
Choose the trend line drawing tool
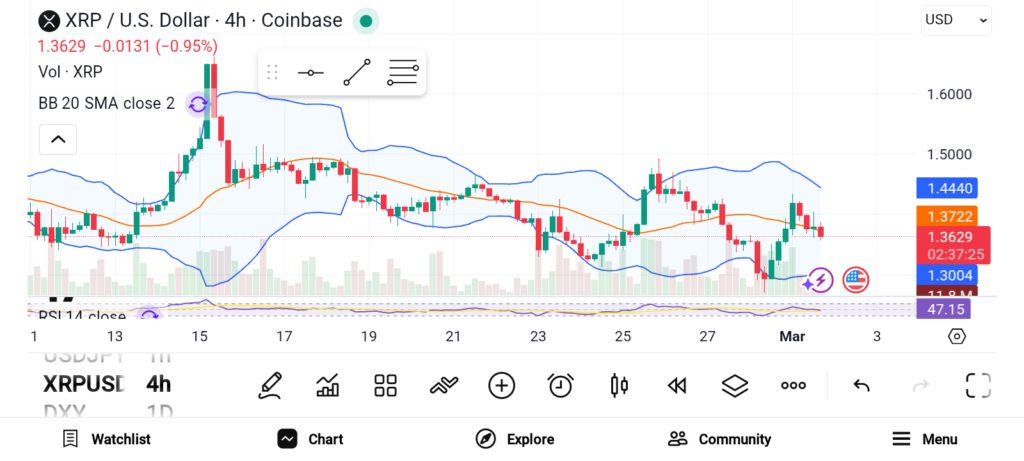[357, 73]
